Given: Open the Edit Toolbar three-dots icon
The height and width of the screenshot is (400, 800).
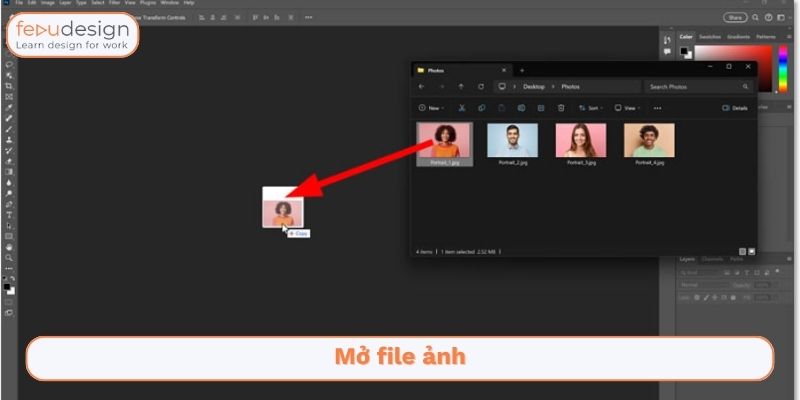Looking at the screenshot, I should click(9, 268).
